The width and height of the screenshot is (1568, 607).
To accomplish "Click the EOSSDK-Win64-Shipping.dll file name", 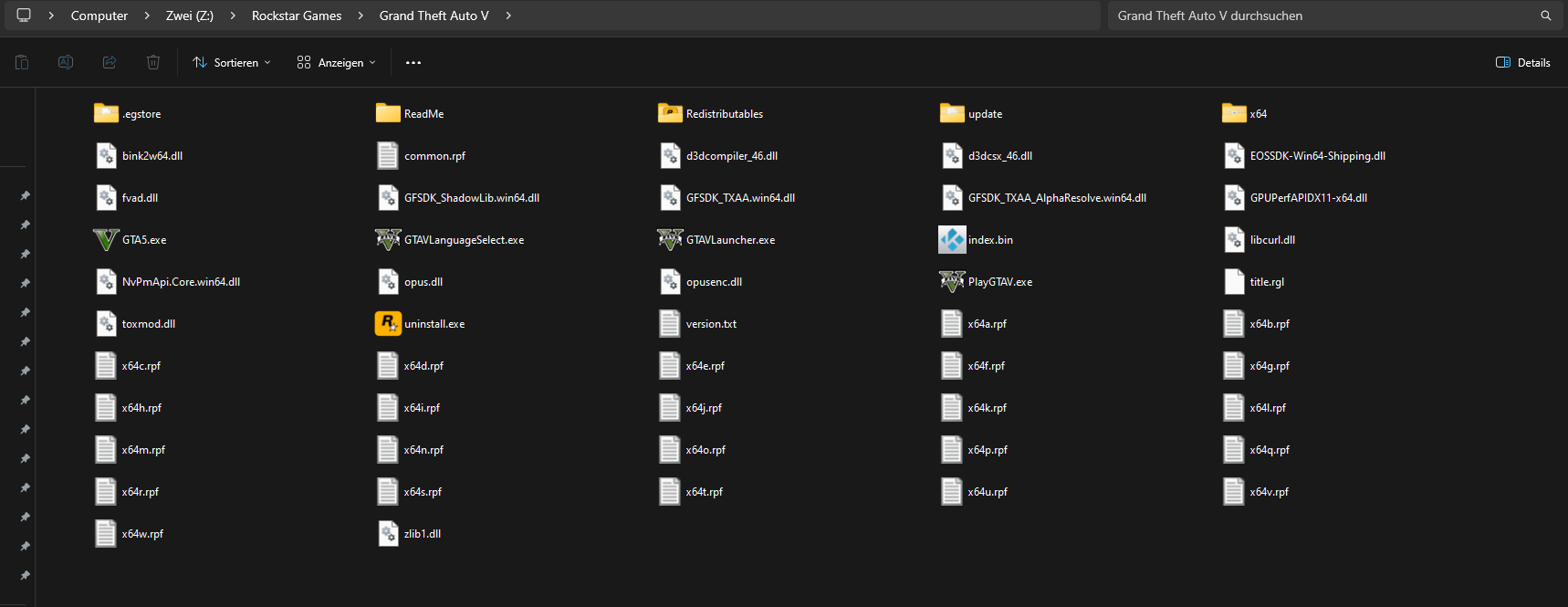I will [1318, 156].
